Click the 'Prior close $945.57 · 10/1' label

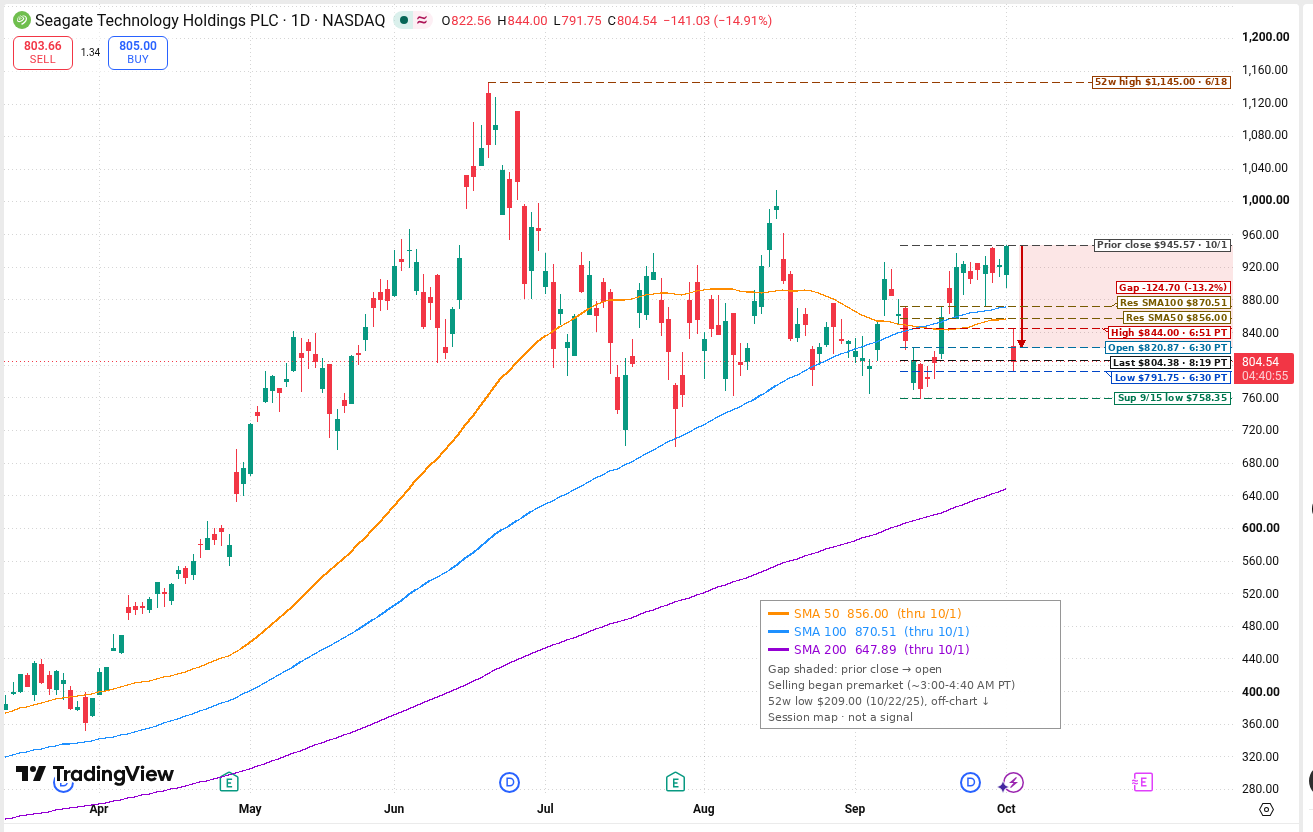[1162, 245]
